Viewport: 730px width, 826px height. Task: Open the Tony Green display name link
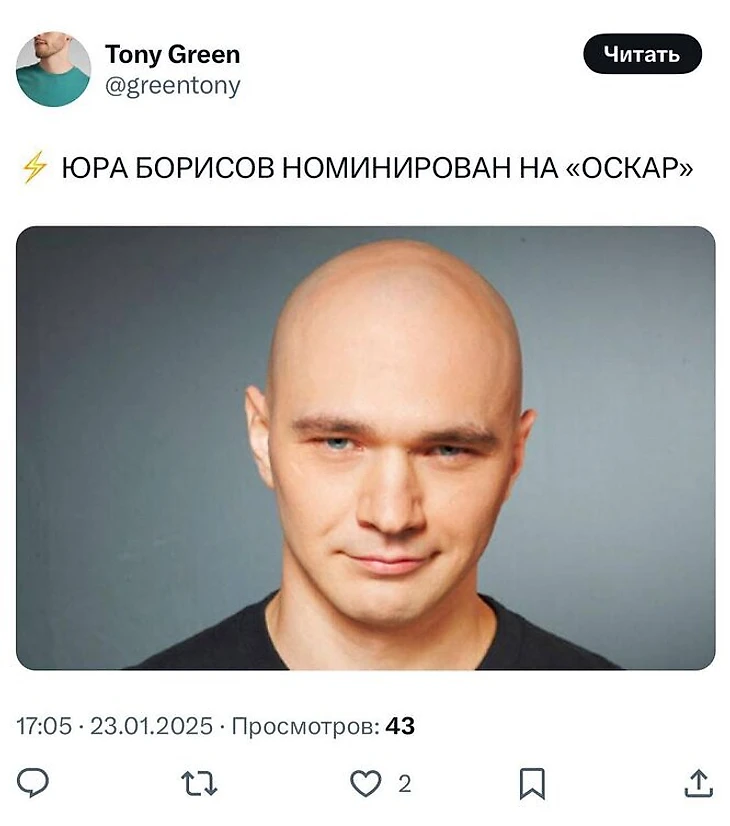172,54
